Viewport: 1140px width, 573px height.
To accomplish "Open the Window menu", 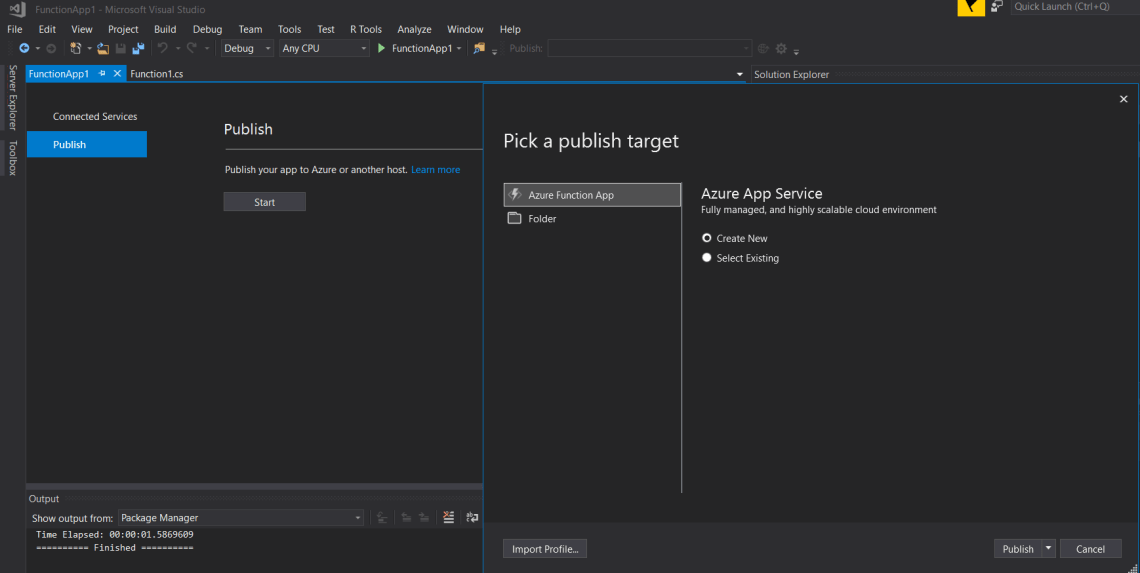I will click(x=465, y=29).
